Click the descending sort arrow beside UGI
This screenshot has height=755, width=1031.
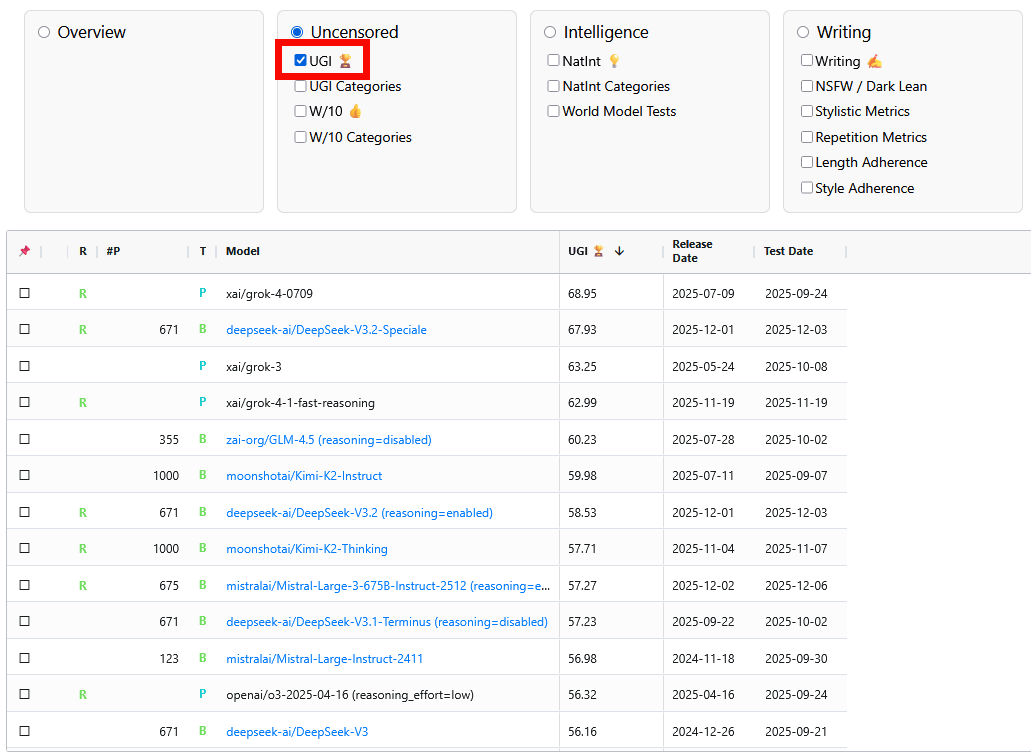619,252
